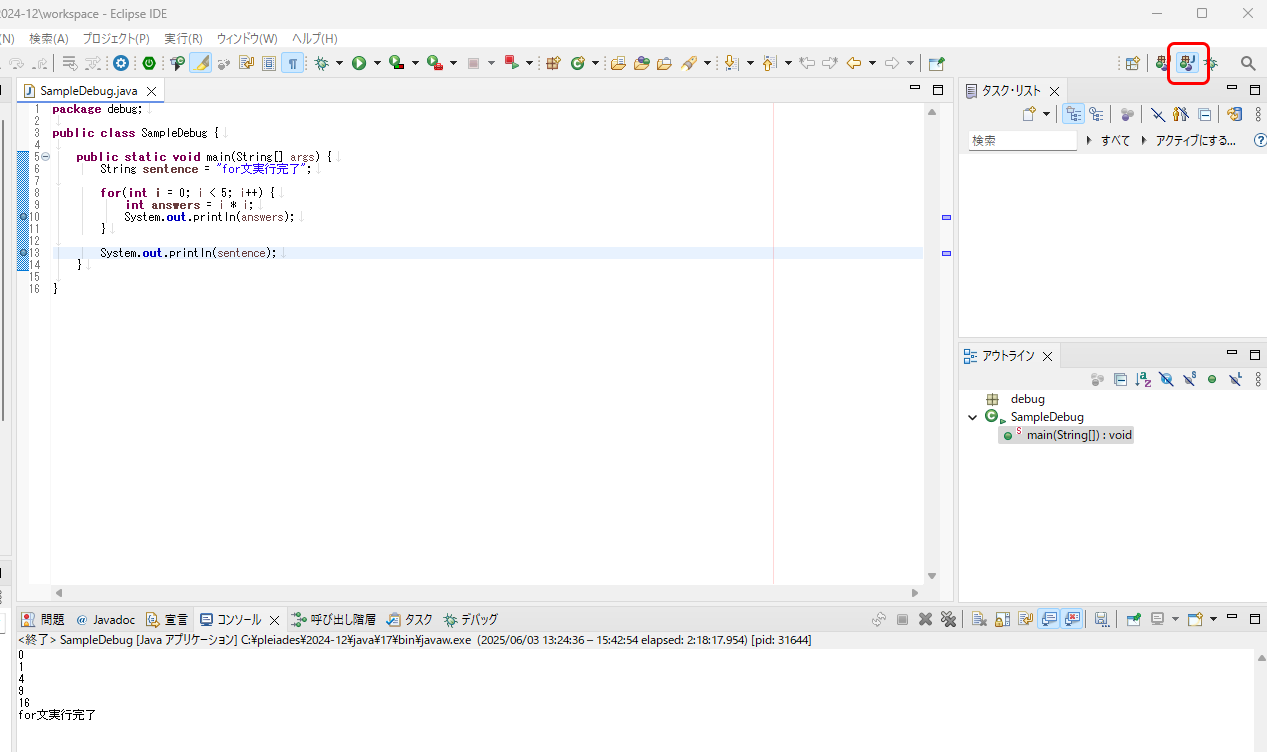Image resolution: width=1267 pixels, height=753 pixels.
Task: Click the Pin Editor toolbar icon
Action: pyautogui.click(x=936, y=63)
